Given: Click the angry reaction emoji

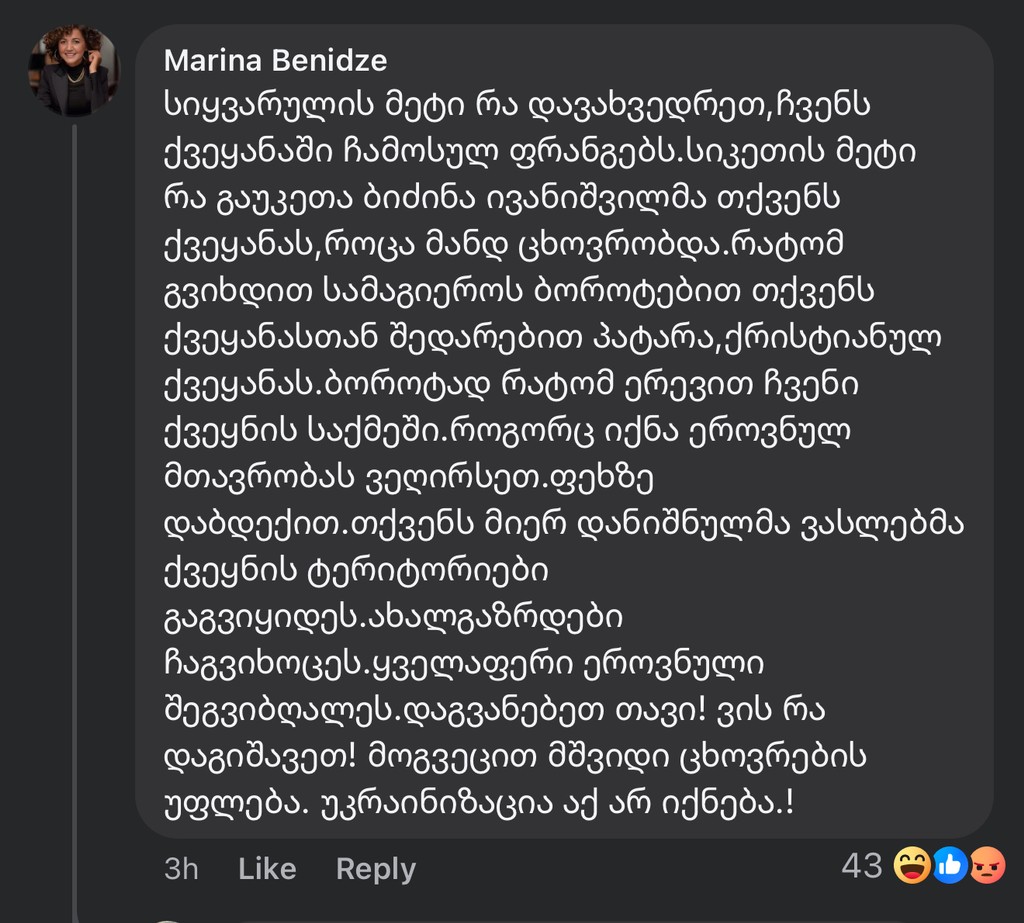Looking at the screenshot, I should click(x=987, y=866).
